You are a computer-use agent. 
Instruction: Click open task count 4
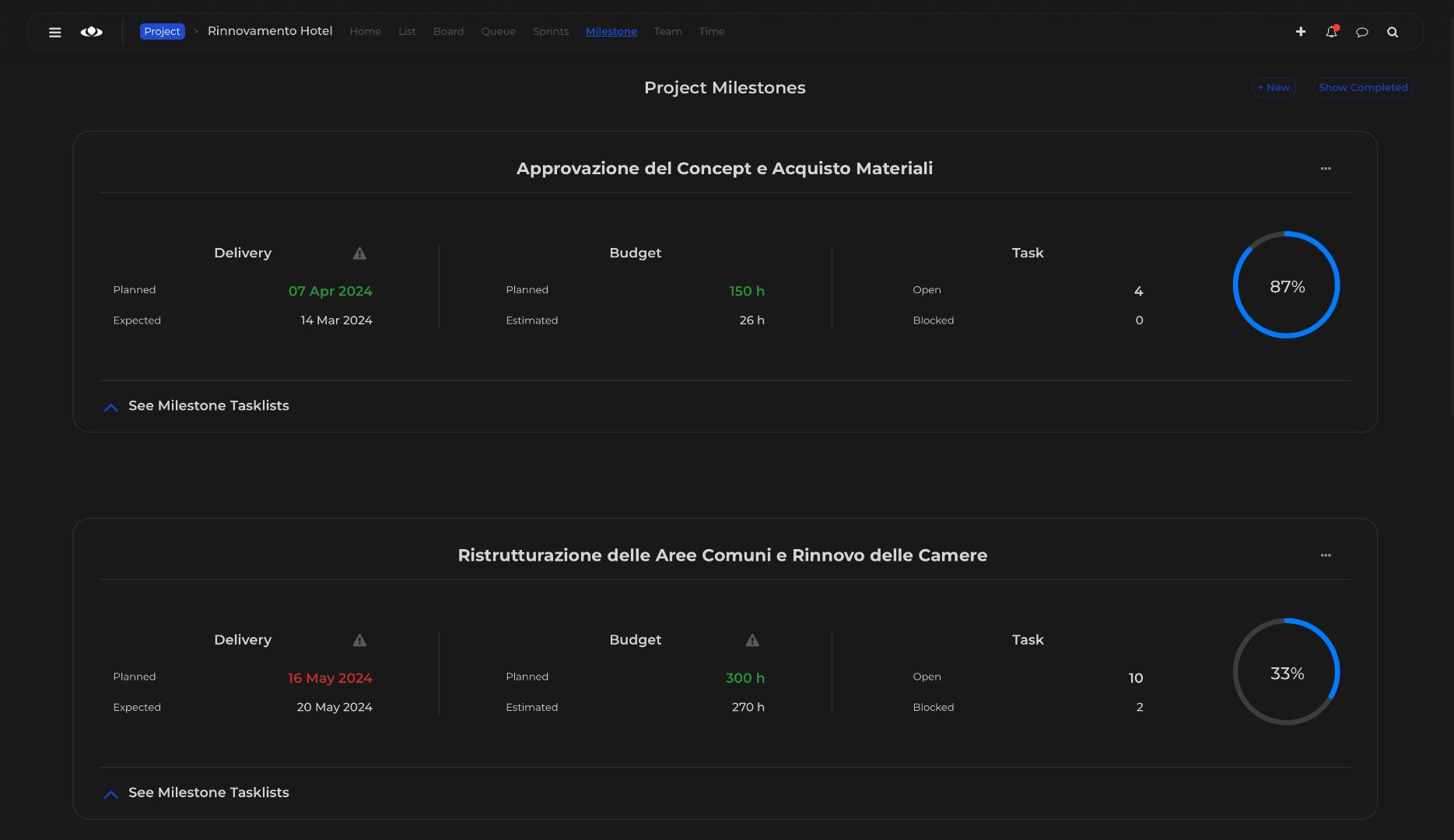[1138, 292]
